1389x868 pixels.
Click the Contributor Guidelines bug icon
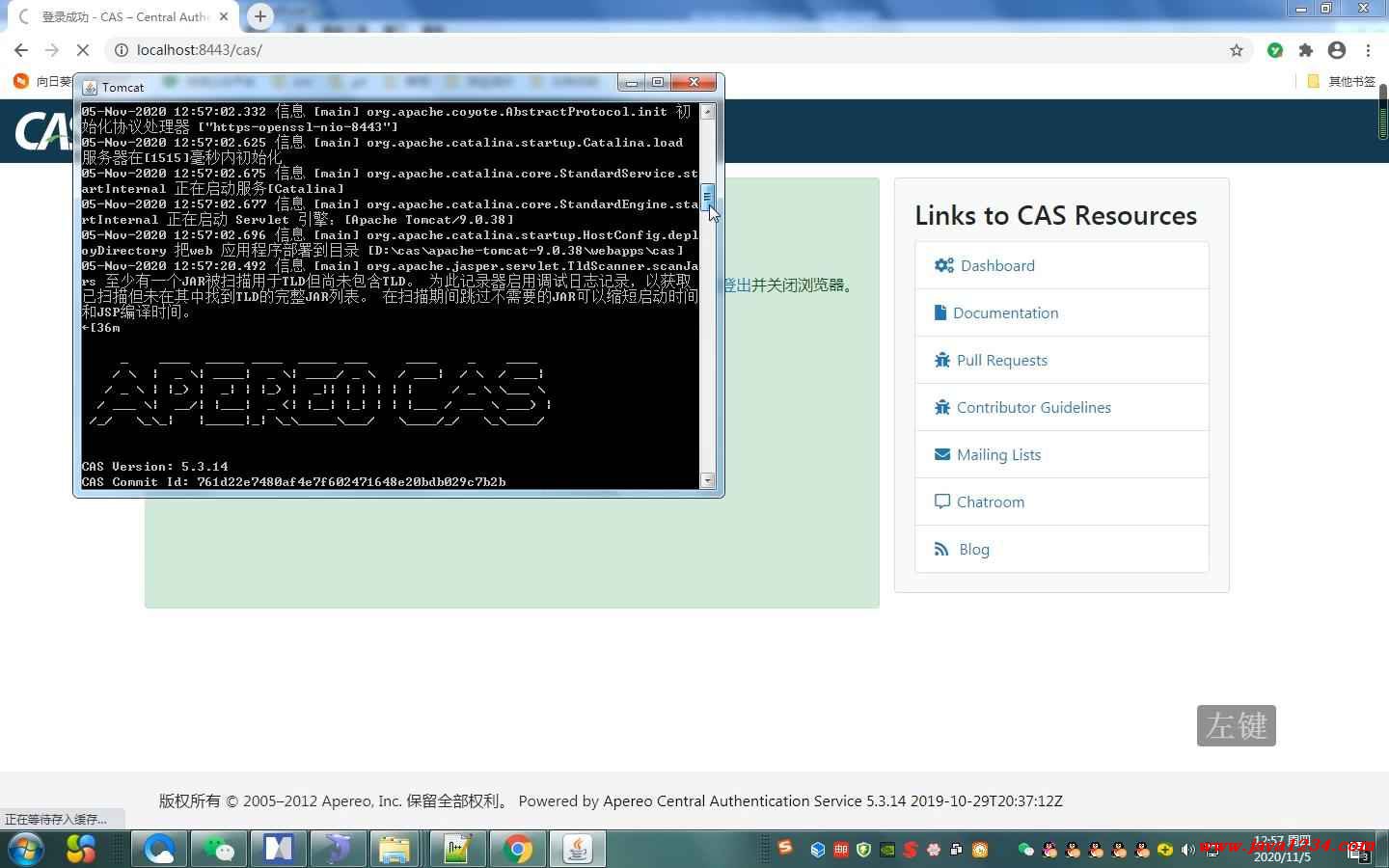pos(942,407)
